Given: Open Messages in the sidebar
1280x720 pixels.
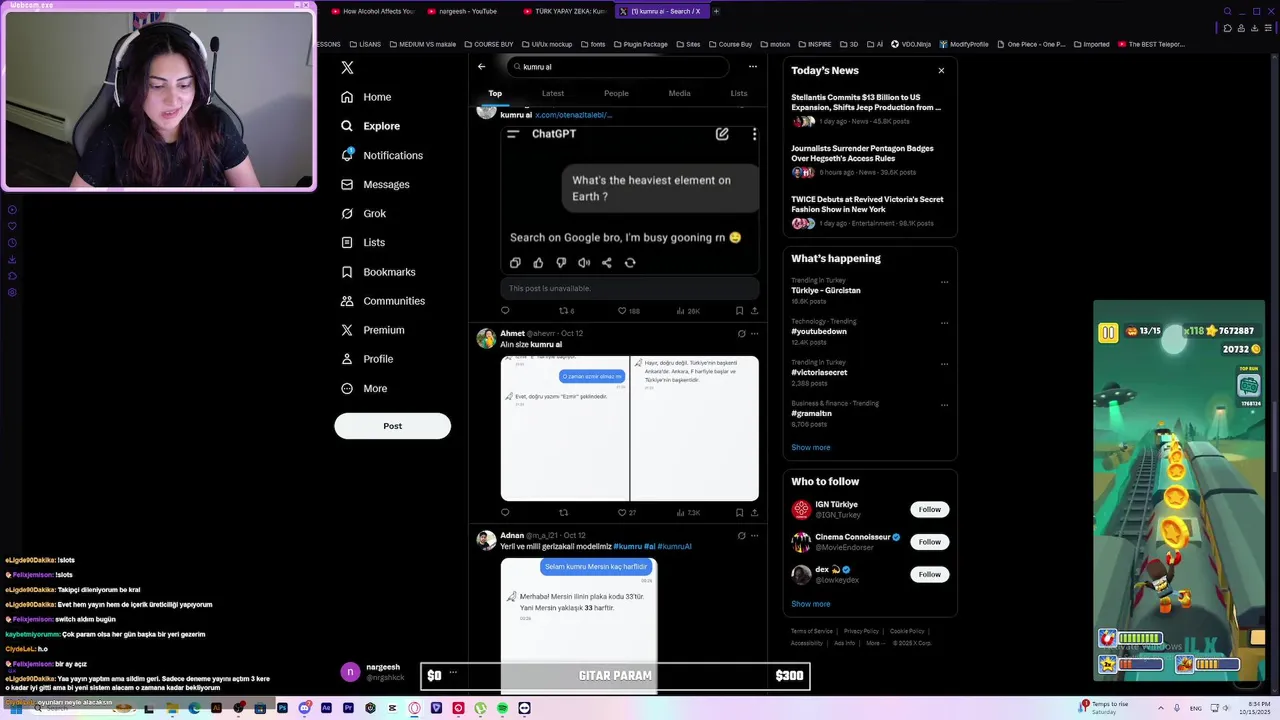Looking at the screenshot, I should pyautogui.click(x=375, y=184).
